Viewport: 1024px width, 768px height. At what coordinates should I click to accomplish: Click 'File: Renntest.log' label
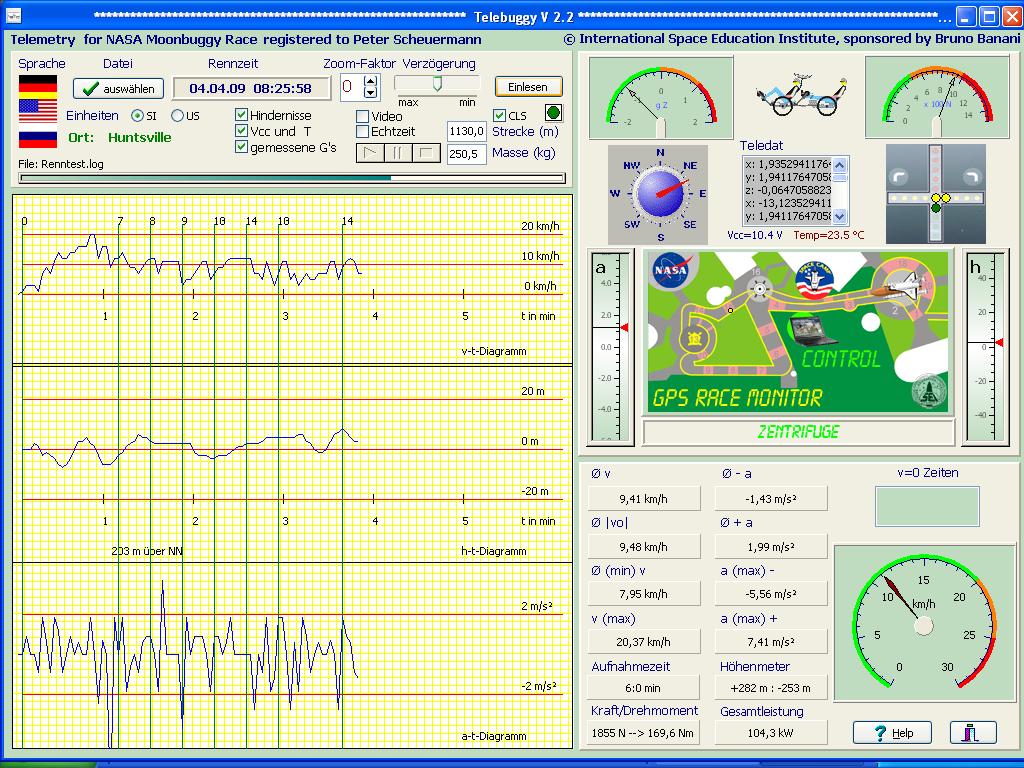(61, 164)
